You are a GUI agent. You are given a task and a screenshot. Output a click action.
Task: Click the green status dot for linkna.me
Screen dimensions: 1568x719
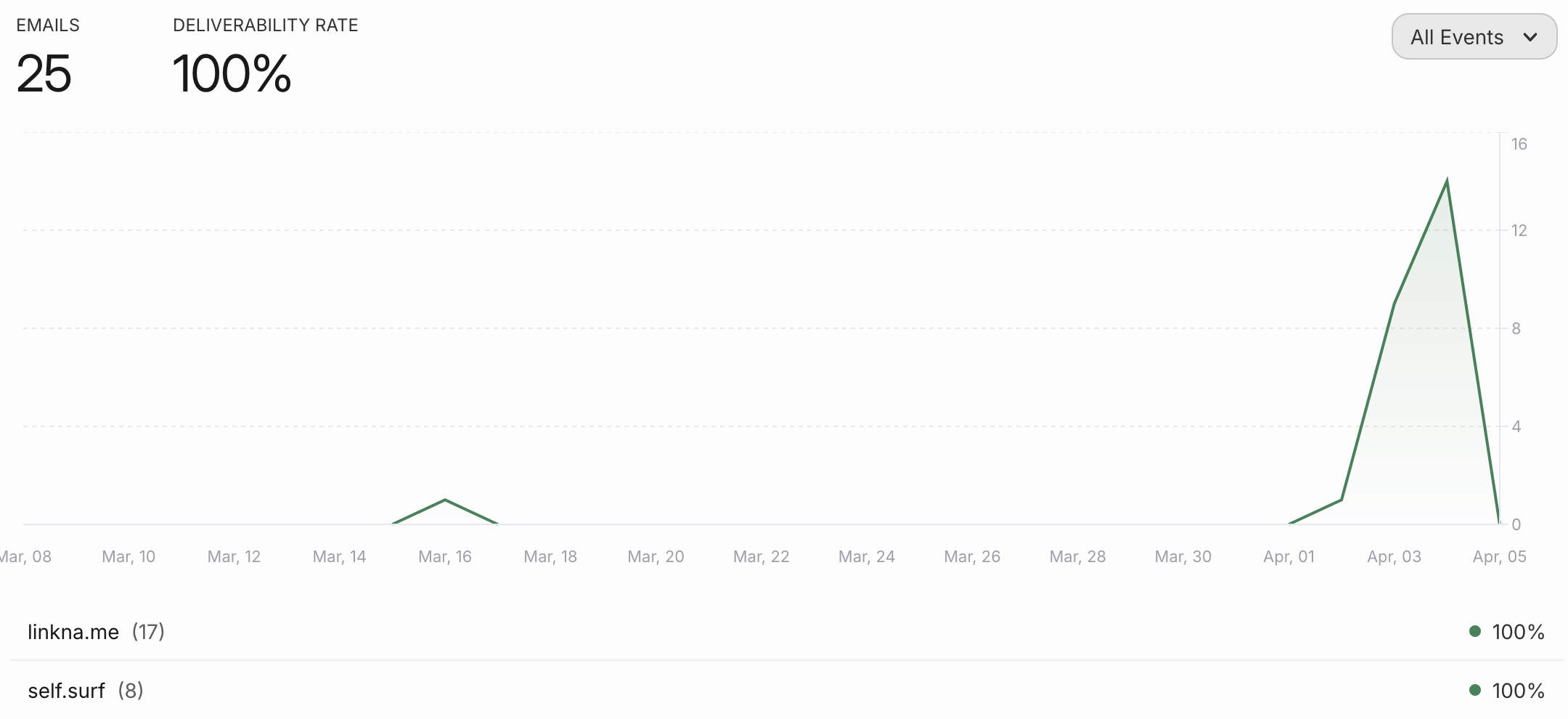1474,631
